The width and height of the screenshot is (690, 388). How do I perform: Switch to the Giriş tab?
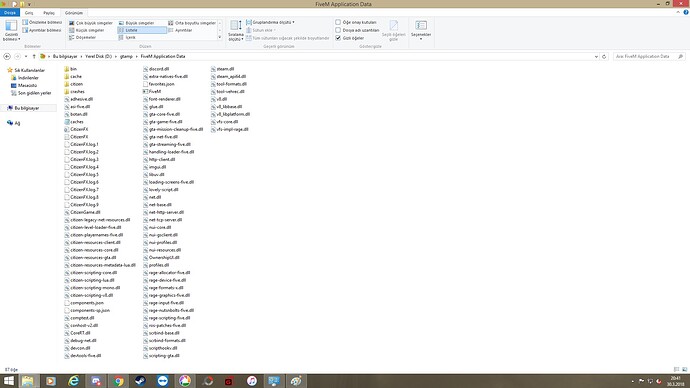tap(29, 13)
